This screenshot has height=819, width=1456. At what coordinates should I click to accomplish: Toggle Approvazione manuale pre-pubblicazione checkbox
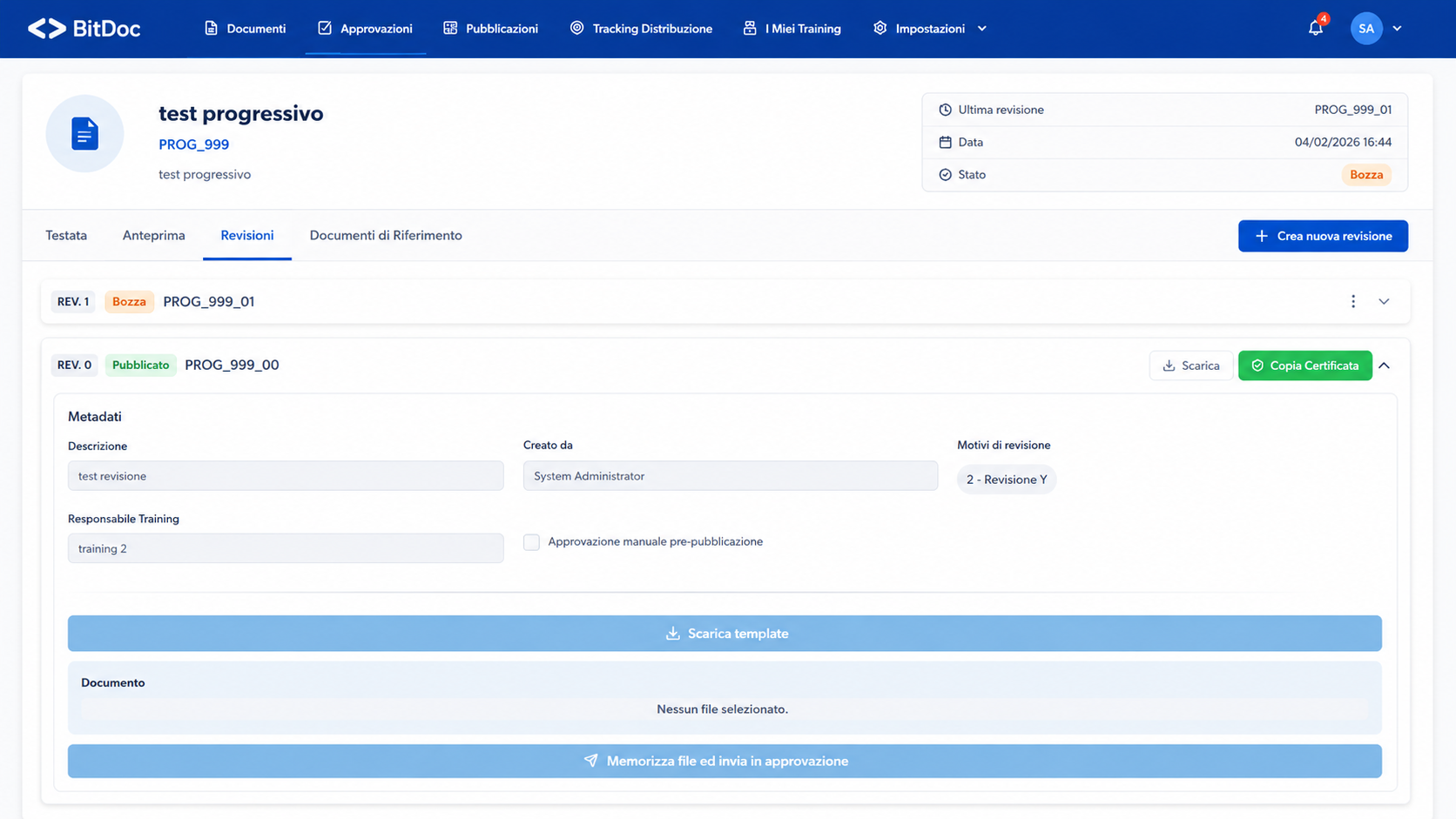point(531,542)
